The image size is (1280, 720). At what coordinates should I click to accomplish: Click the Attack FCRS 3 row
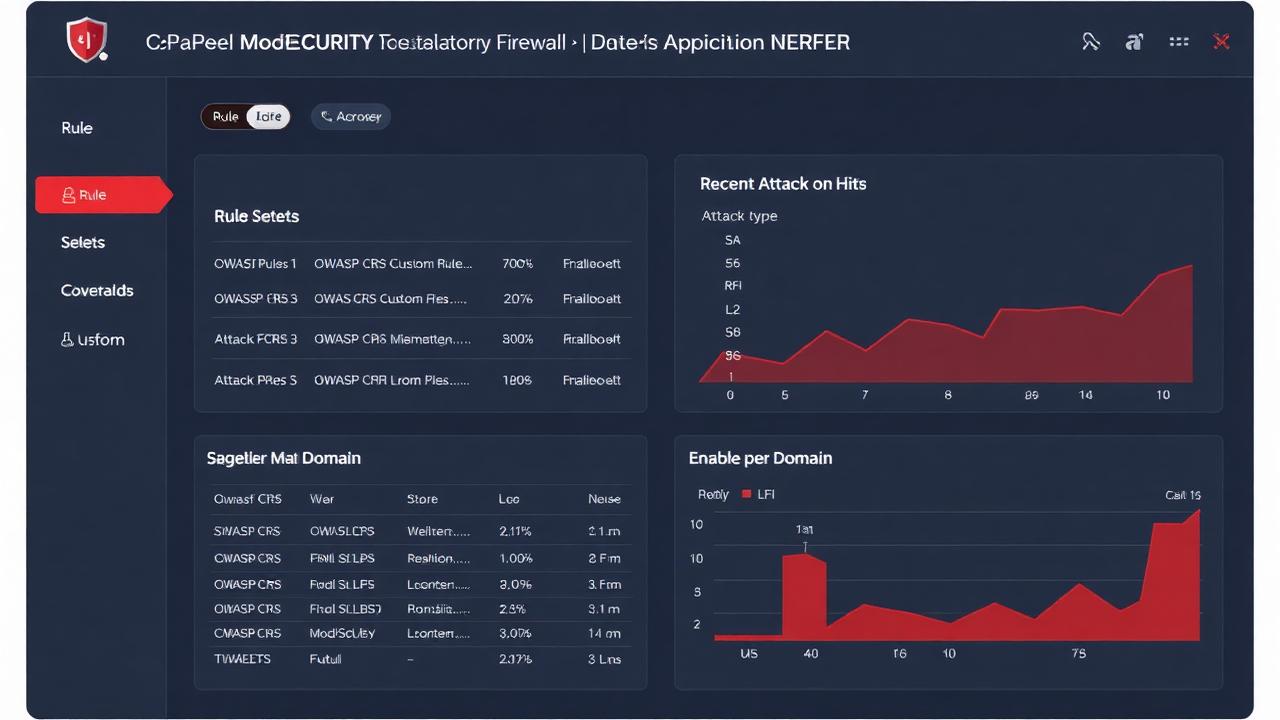pos(421,339)
